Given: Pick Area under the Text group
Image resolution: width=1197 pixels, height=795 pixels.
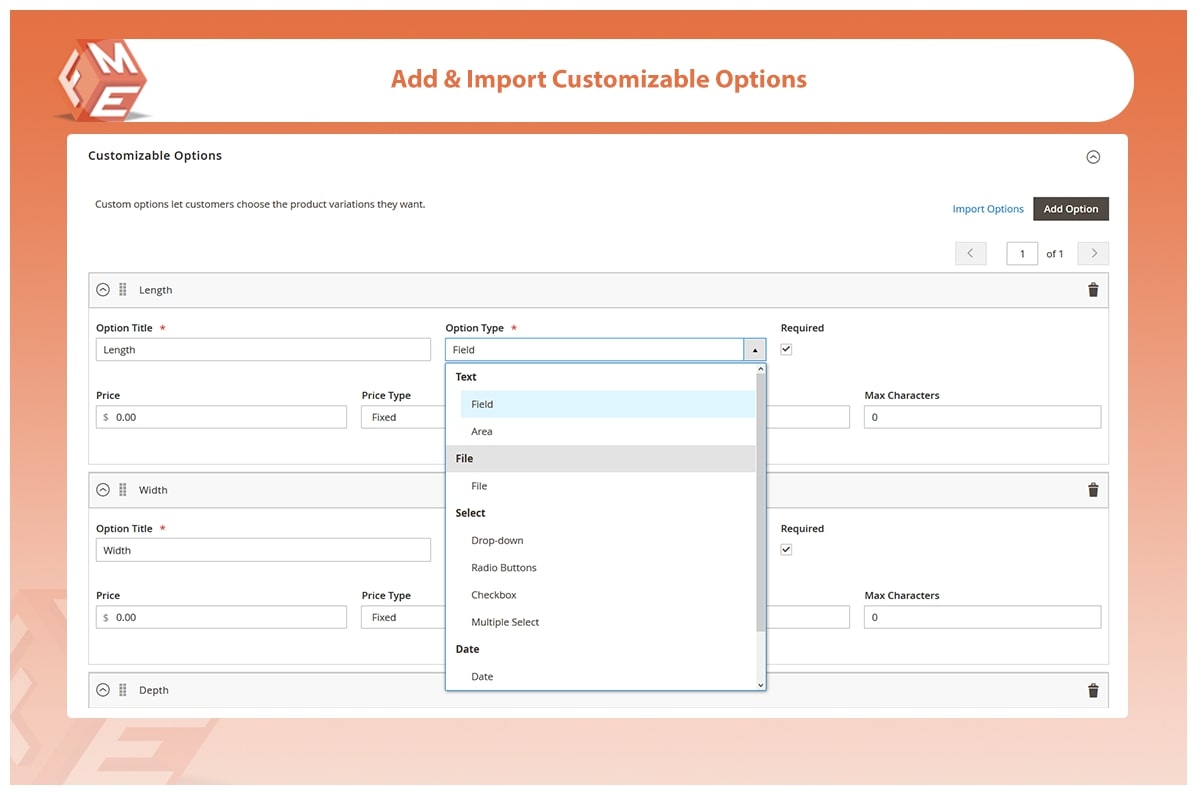Looking at the screenshot, I should (482, 432).
